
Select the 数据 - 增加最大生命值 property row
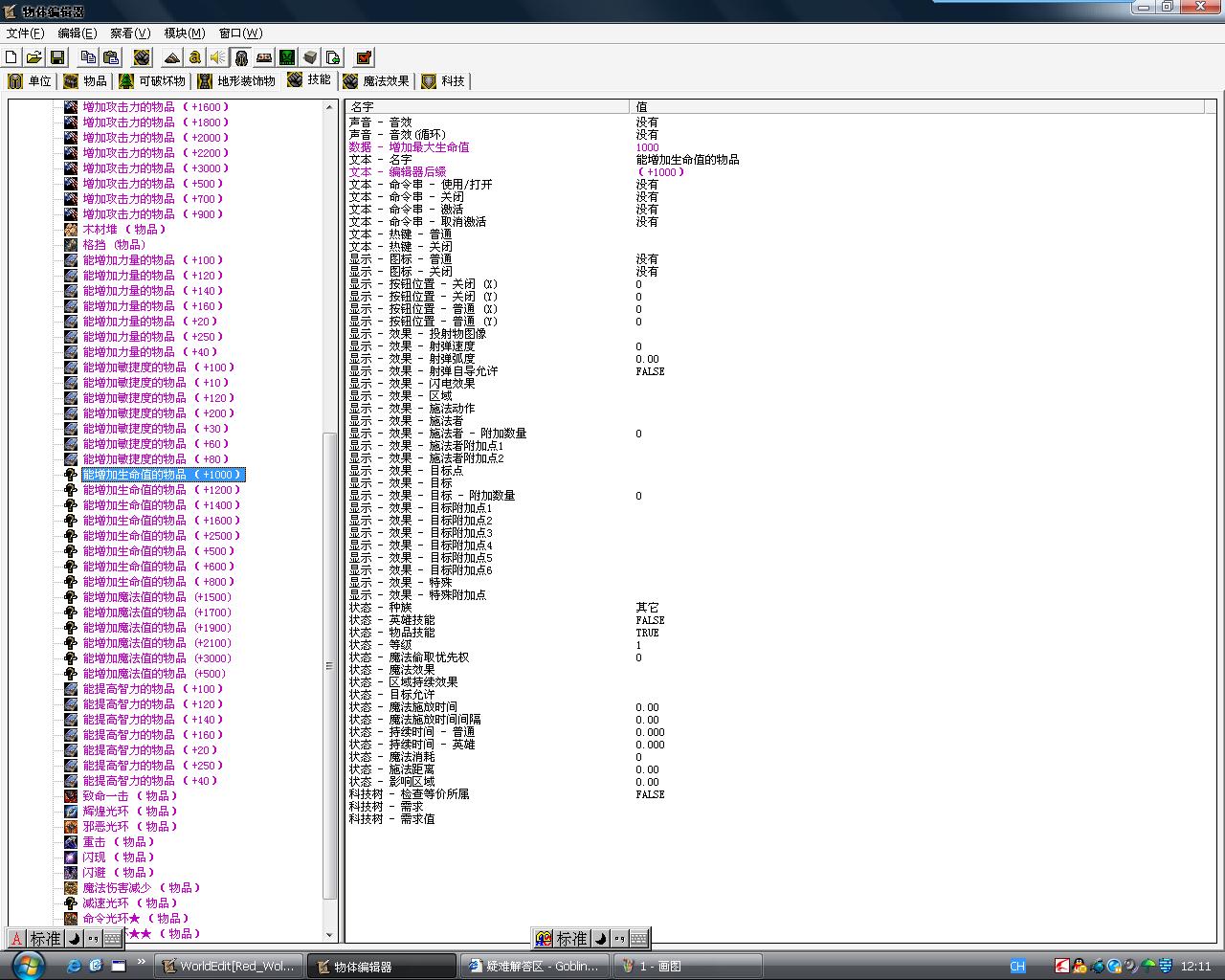pyautogui.click(x=779, y=147)
